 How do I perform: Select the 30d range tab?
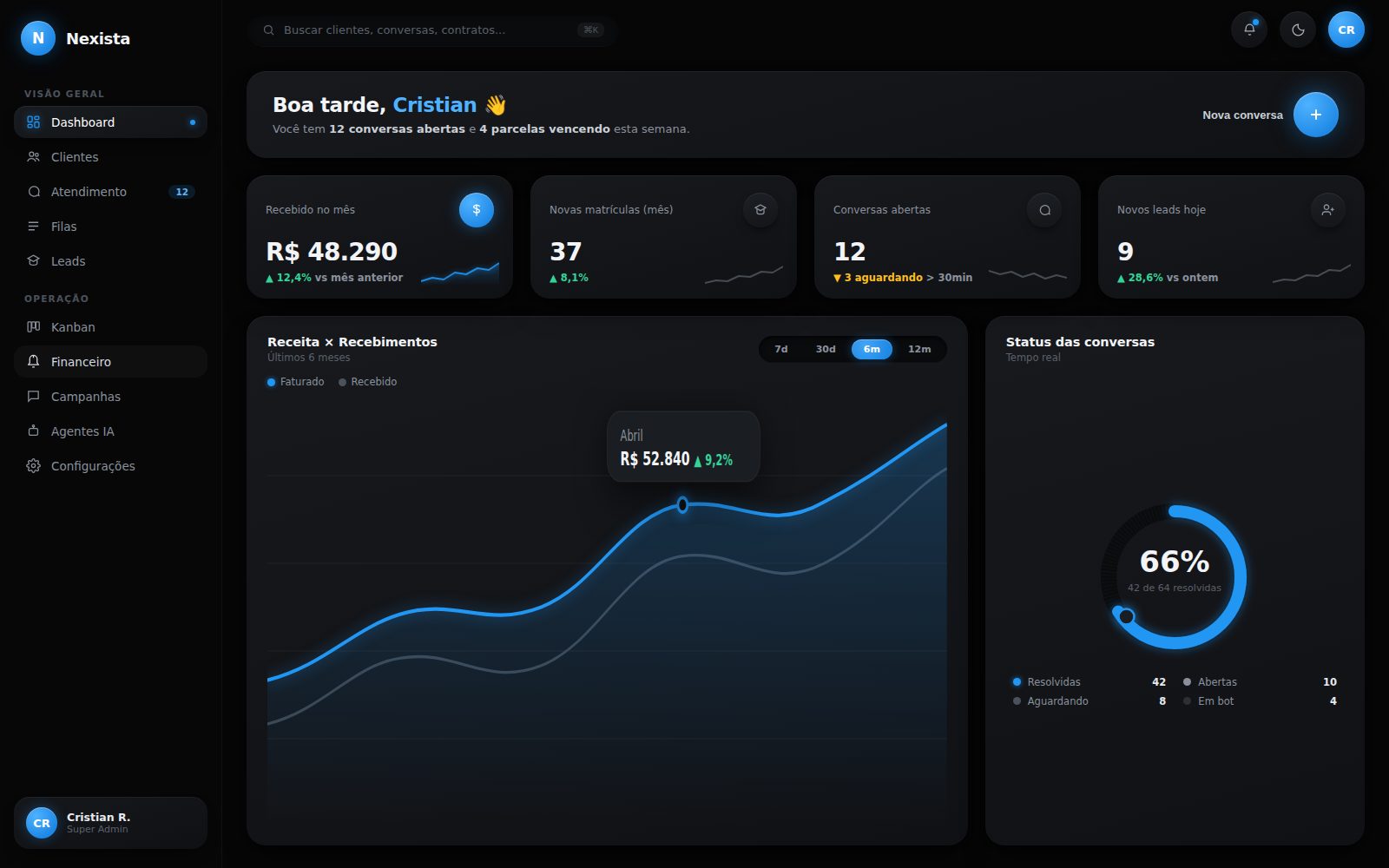click(x=826, y=349)
